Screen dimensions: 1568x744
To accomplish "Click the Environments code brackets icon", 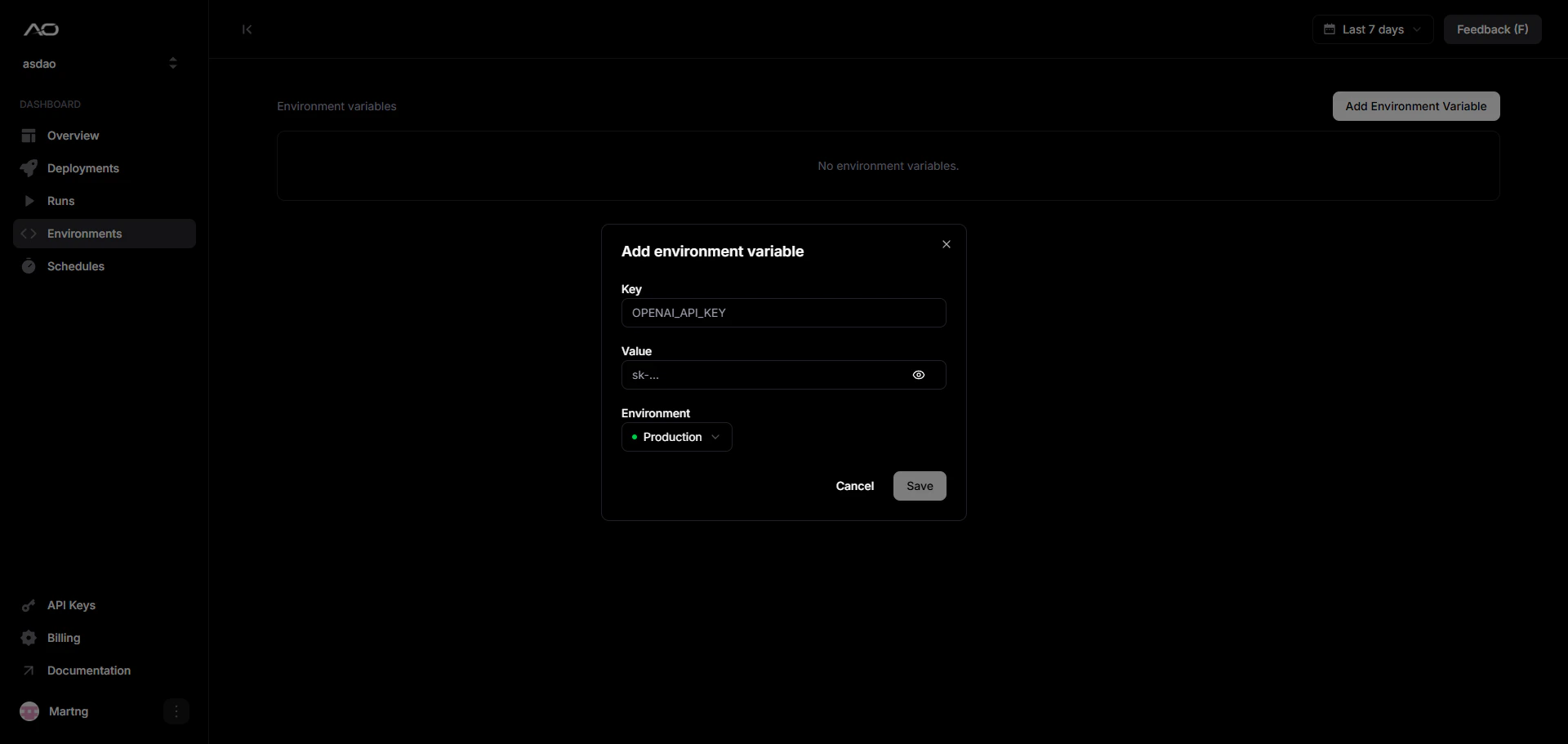I will tap(29, 234).
